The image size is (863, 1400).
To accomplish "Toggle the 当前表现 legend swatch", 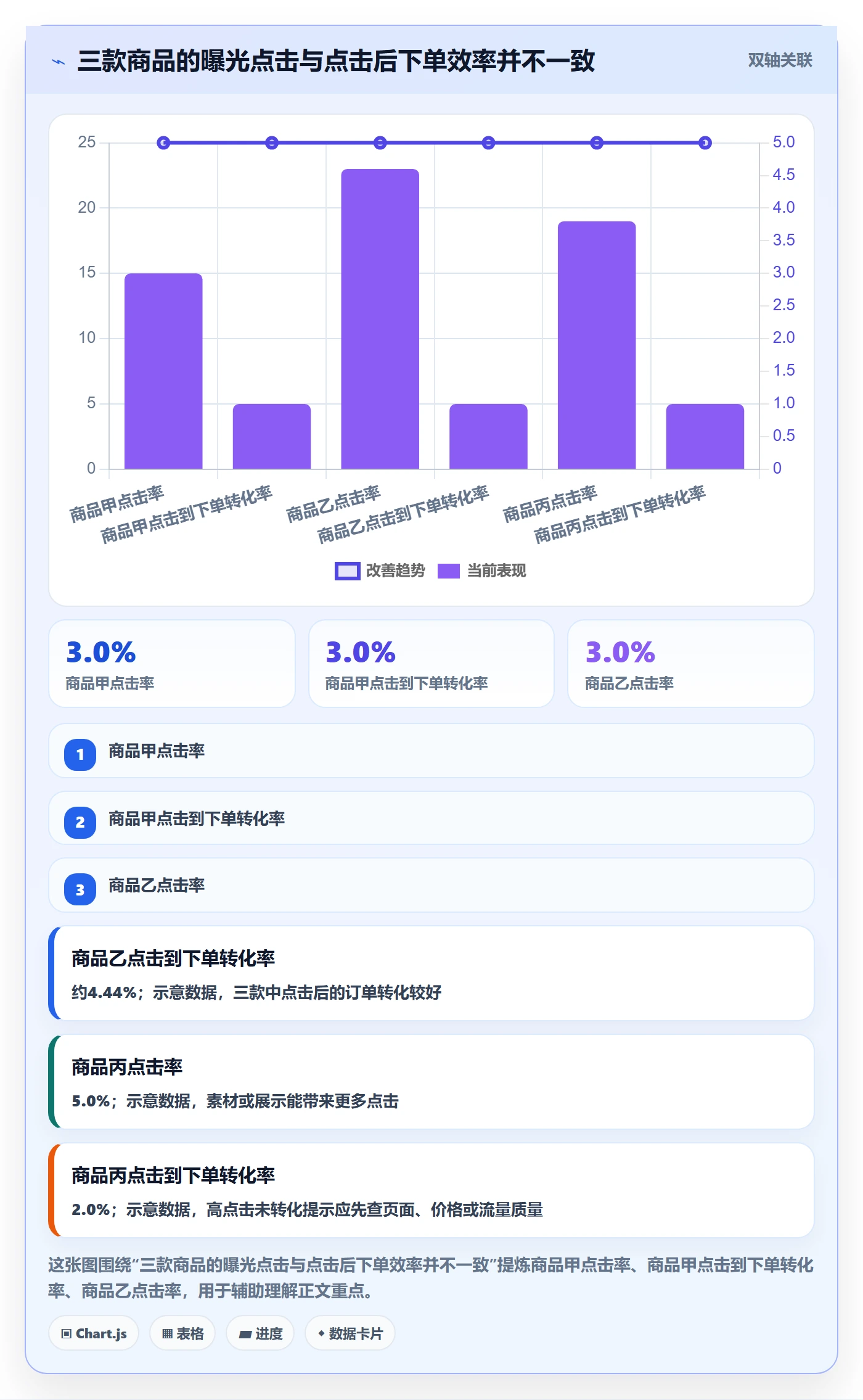I will pos(448,571).
